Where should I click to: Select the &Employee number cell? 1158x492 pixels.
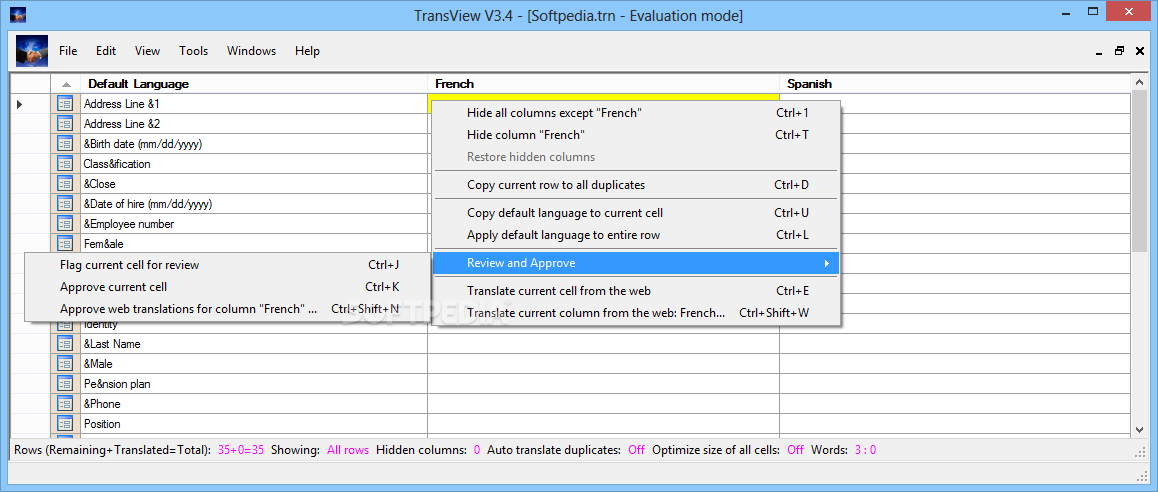click(x=254, y=224)
